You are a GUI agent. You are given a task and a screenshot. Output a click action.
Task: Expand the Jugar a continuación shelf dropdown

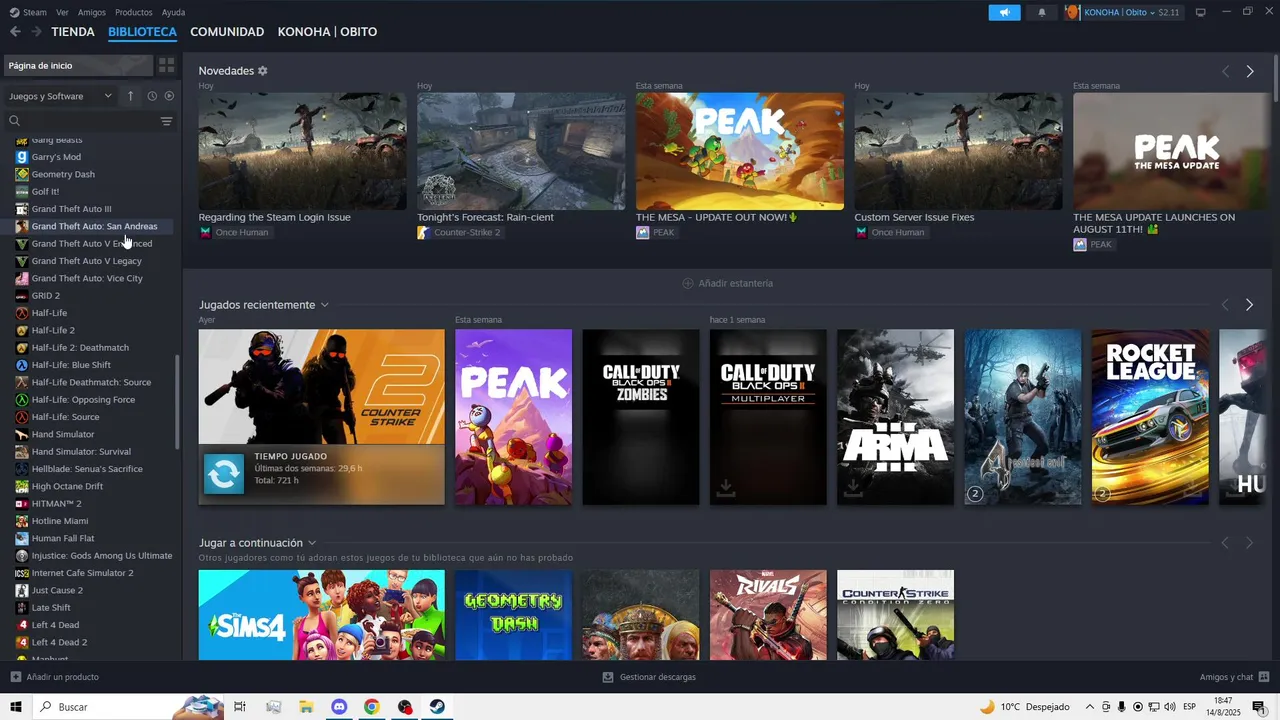pos(312,543)
